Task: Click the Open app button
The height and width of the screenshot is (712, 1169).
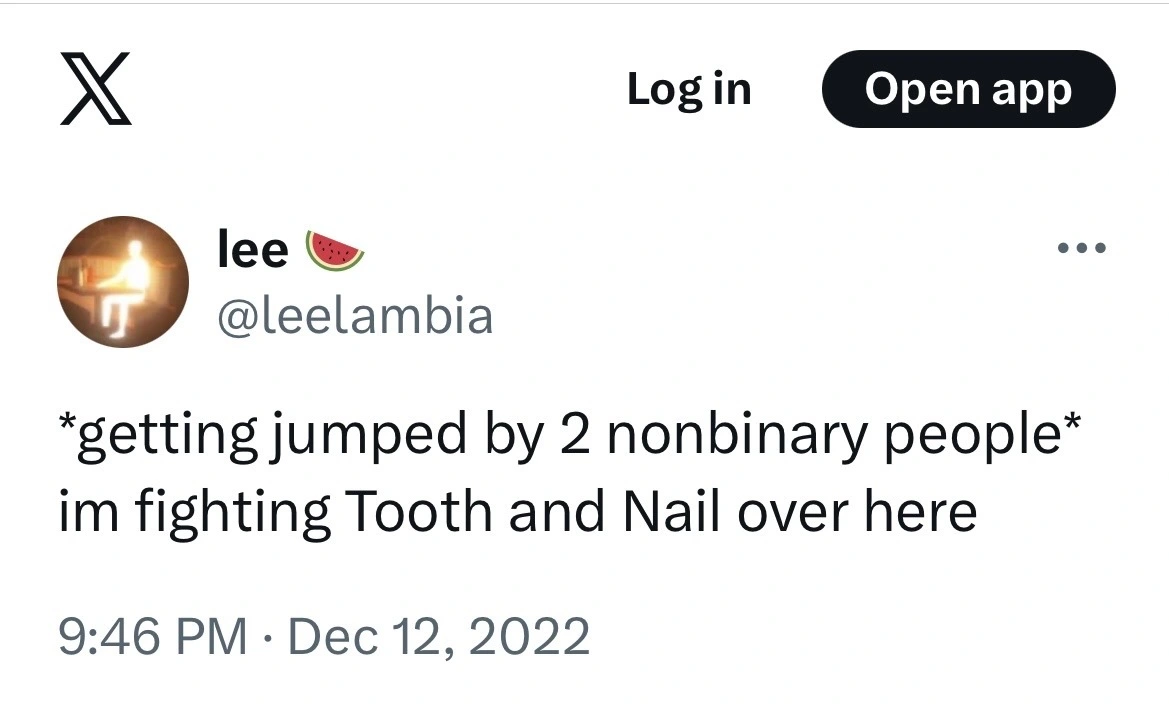Action: (967, 89)
